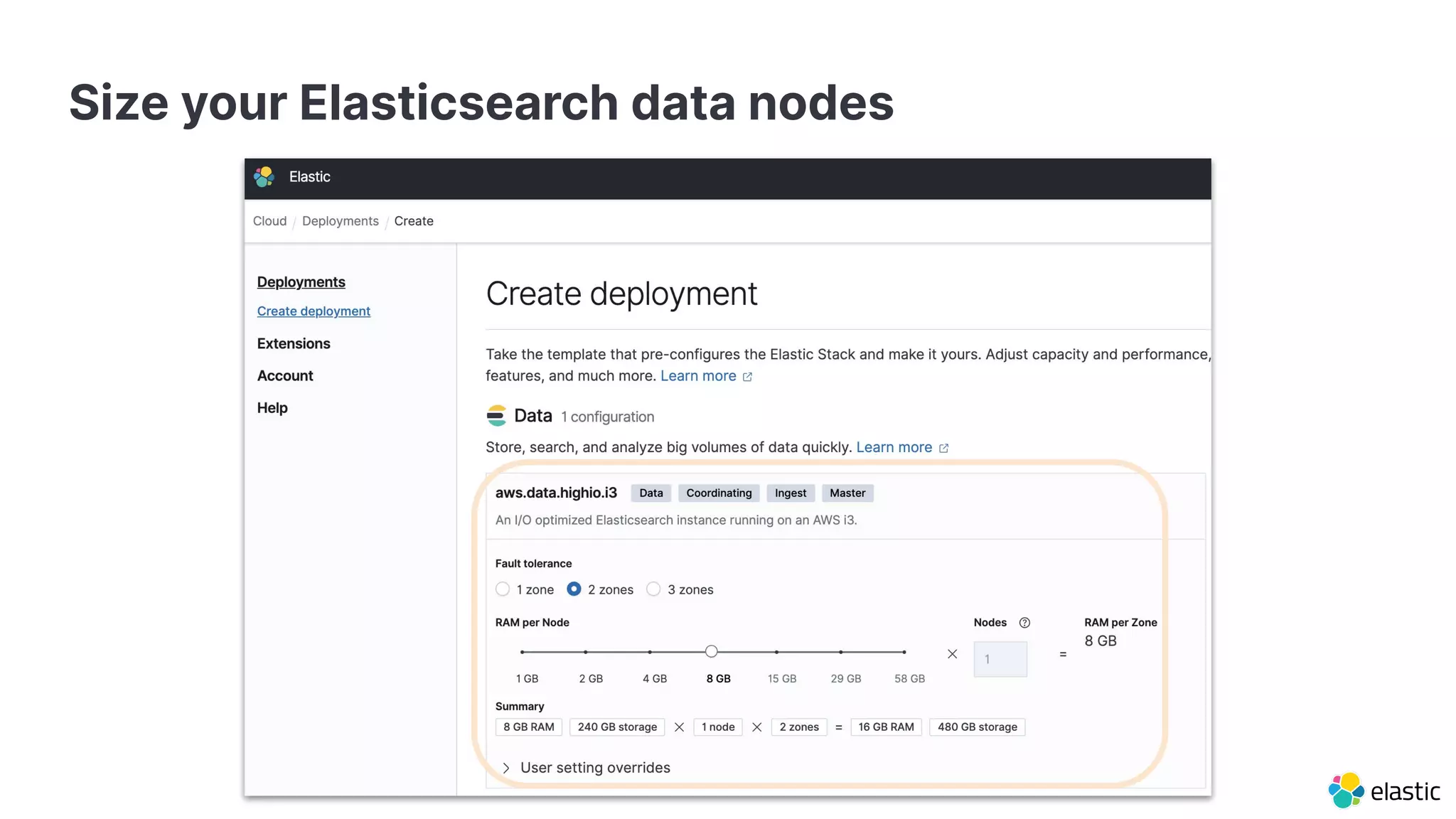The image size is (1456, 819).
Task: Click external link icon after Data Learn more
Action: (943, 448)
